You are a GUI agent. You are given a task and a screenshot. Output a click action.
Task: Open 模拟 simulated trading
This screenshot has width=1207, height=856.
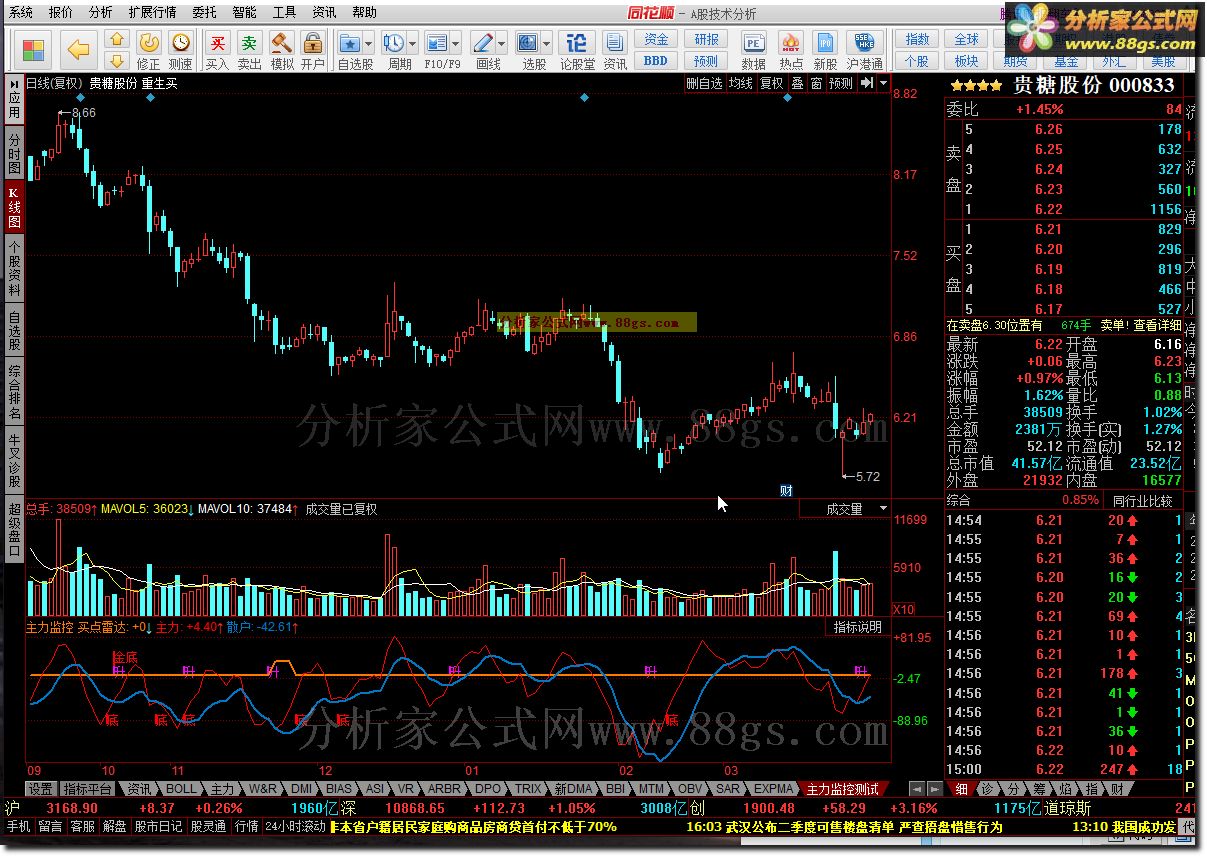[x=282, y=50]
